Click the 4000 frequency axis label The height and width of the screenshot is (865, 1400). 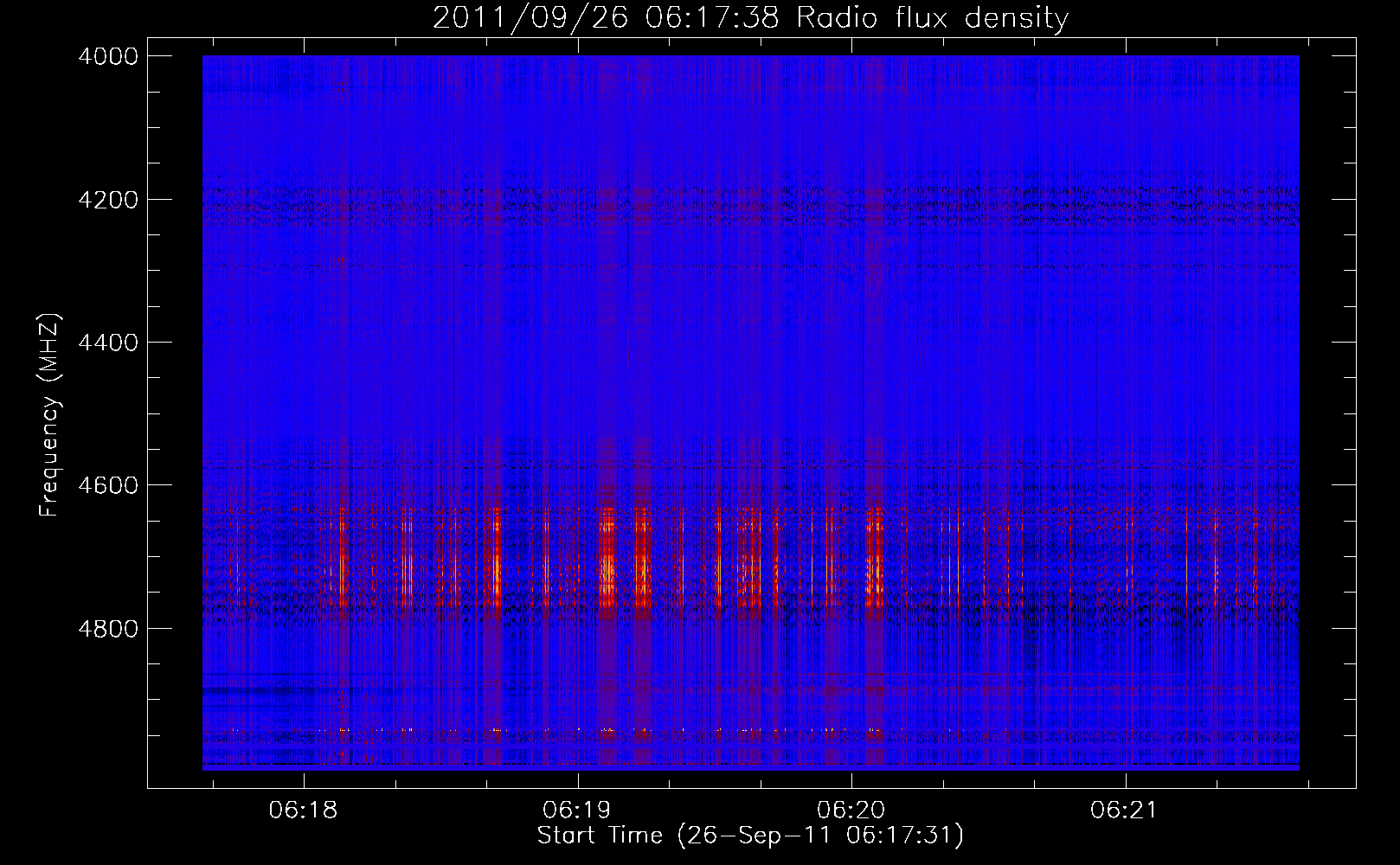[x=108, y=56]
